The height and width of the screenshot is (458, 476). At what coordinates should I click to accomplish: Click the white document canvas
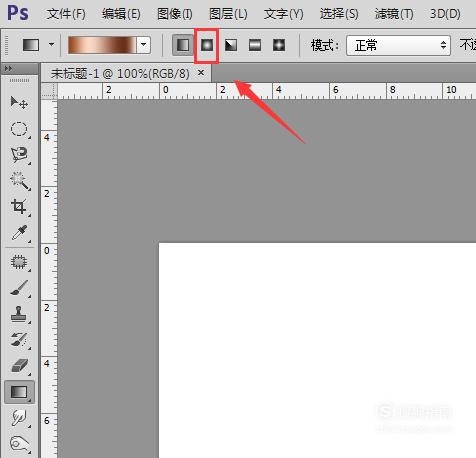(317, 350)
